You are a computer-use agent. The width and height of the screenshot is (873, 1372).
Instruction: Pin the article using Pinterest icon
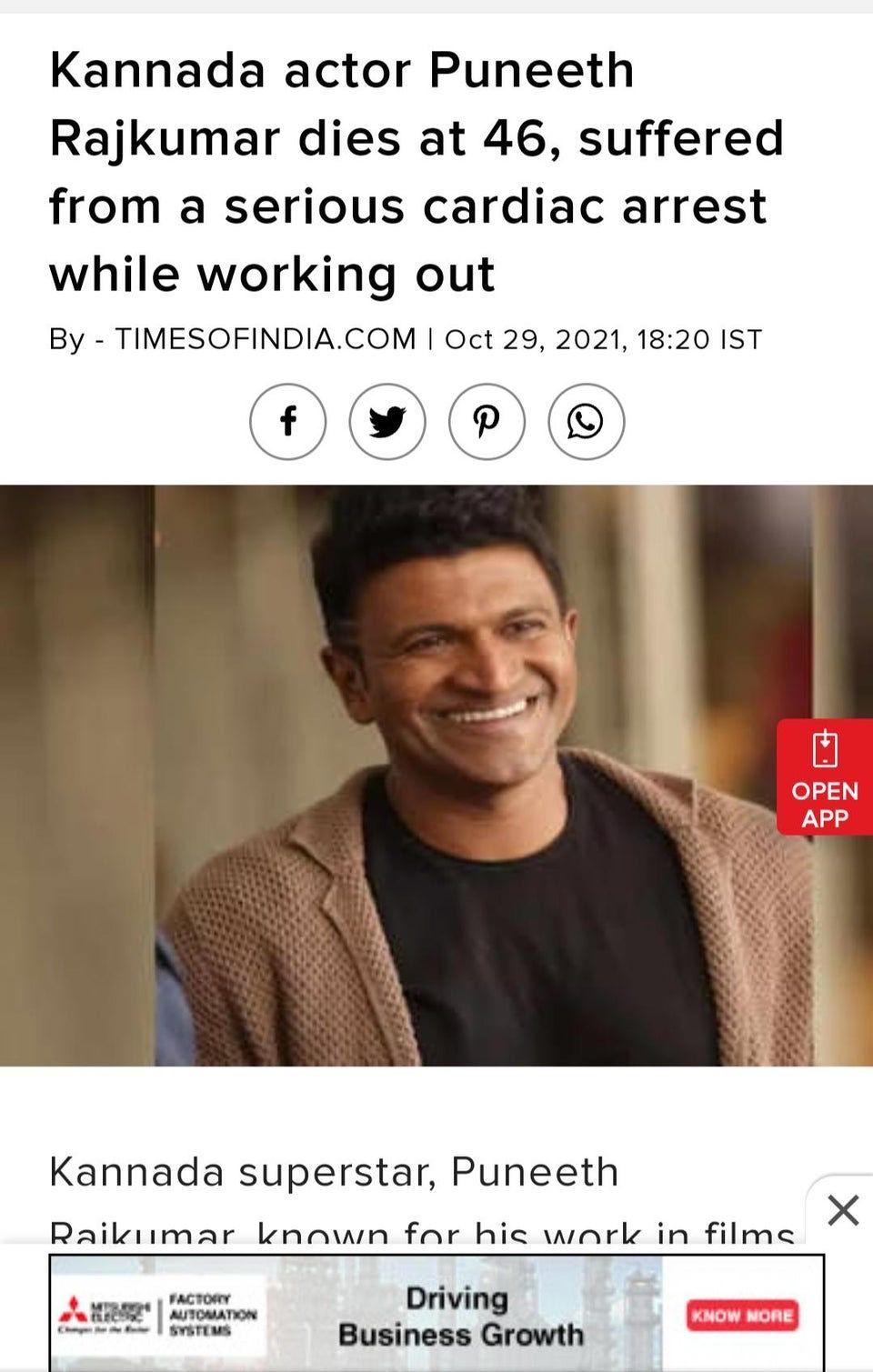pyautogui.click(x=487, y=422)
